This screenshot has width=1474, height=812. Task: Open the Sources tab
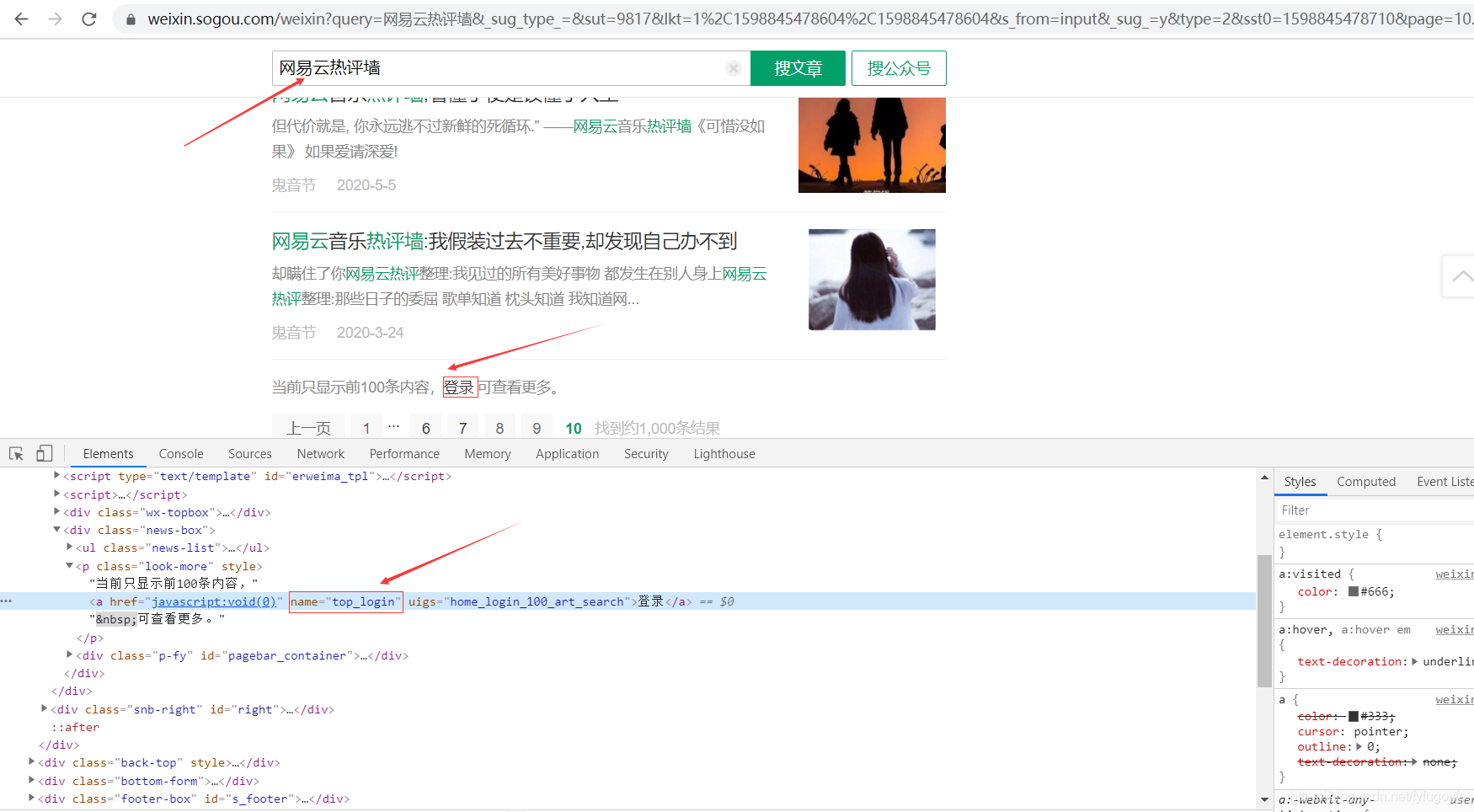pos(250,454)
